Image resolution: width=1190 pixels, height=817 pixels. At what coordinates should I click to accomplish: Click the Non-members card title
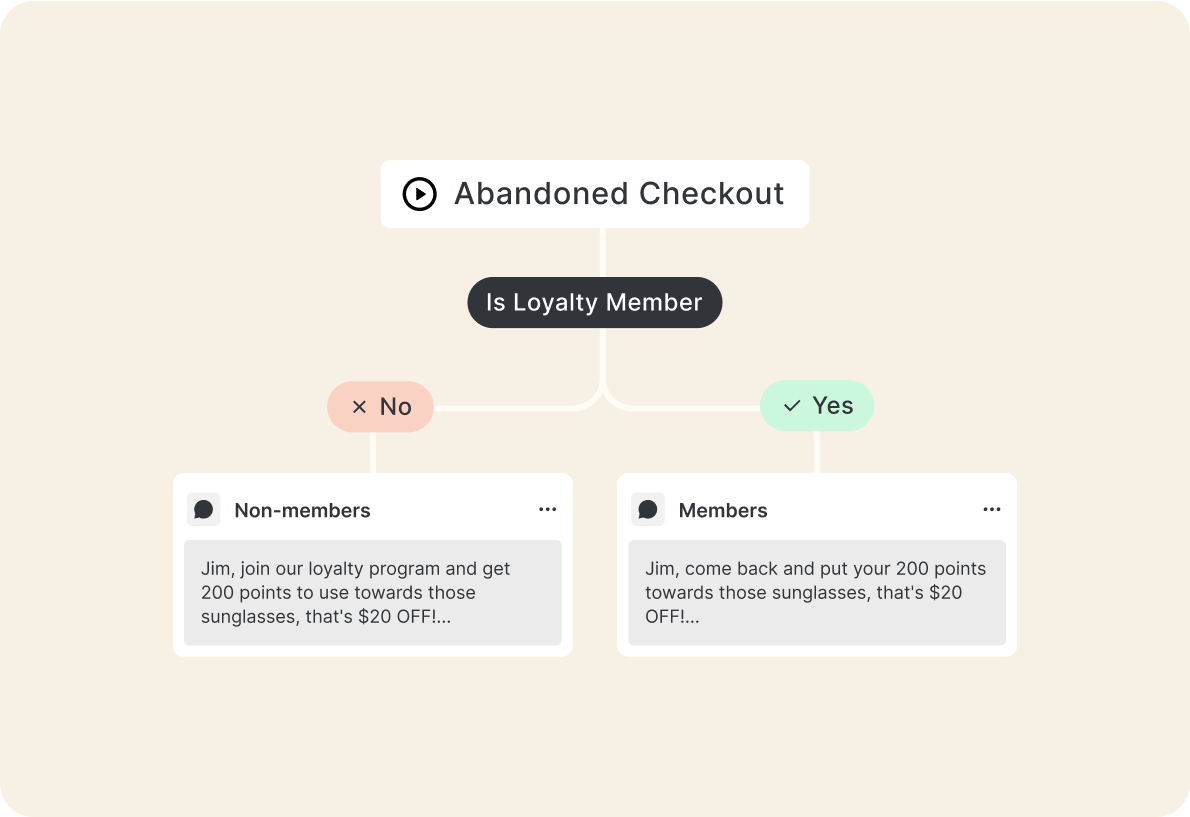click(x=302, y=511)
